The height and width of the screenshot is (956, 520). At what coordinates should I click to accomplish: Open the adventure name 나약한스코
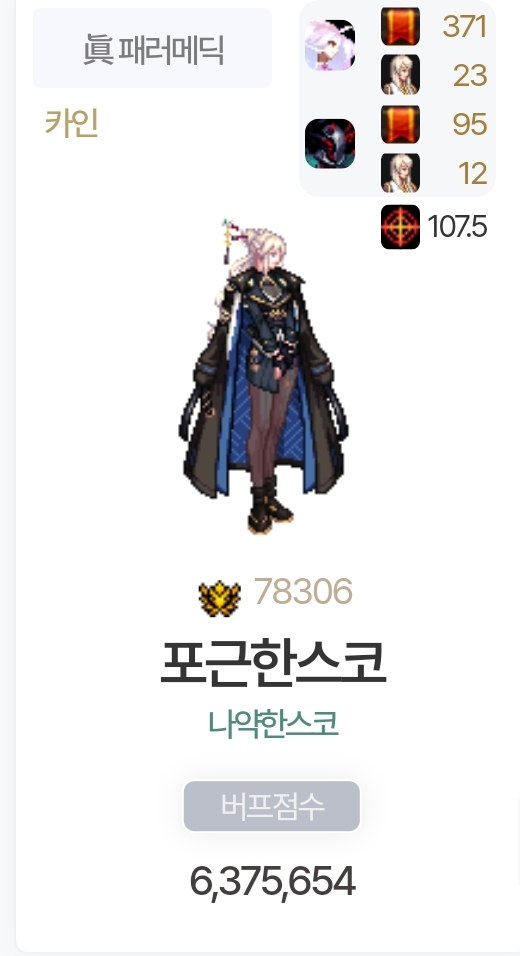tap(273, 724)
